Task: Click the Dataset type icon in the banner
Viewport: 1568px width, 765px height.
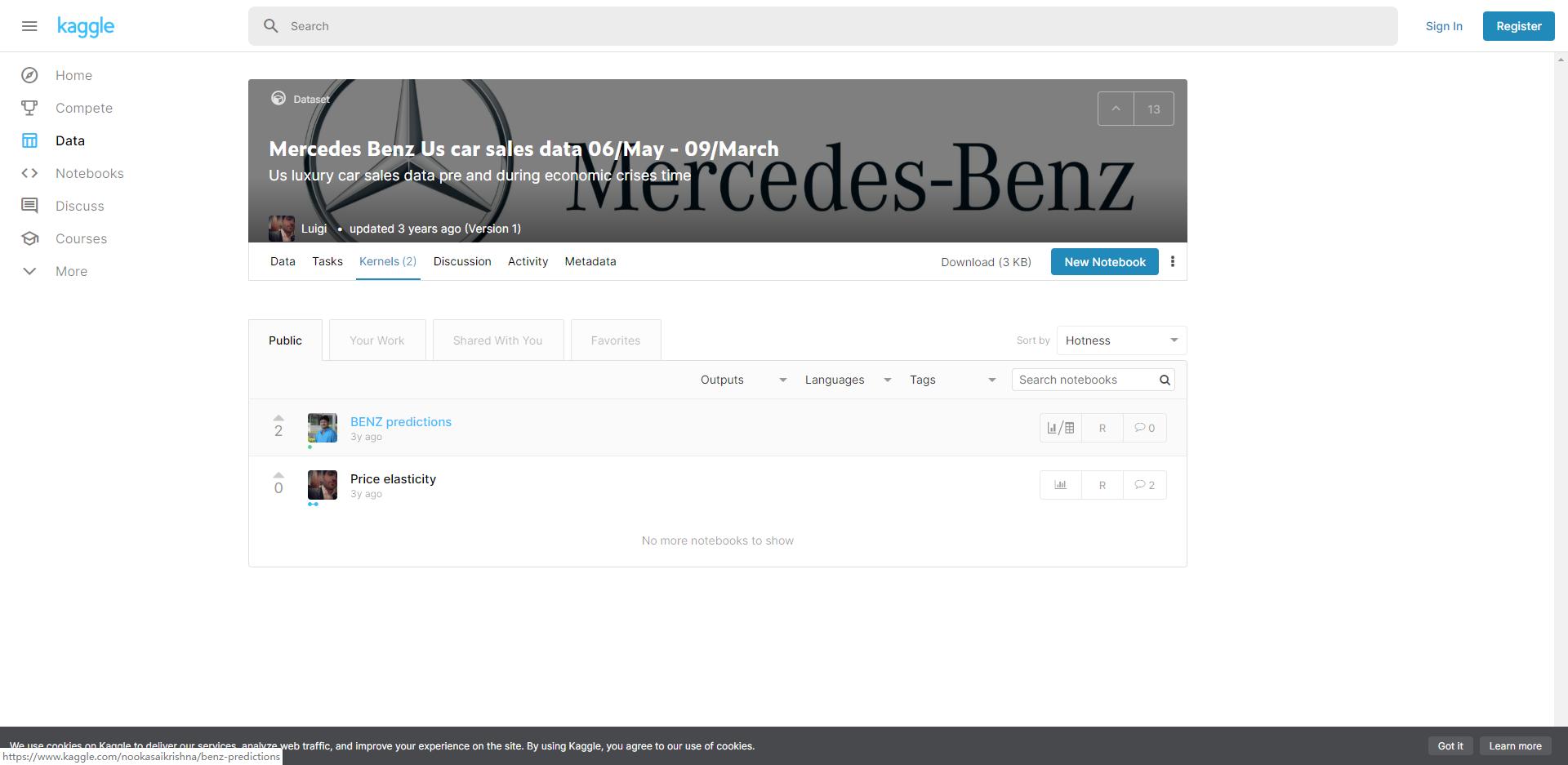Action: coord(278,98)
